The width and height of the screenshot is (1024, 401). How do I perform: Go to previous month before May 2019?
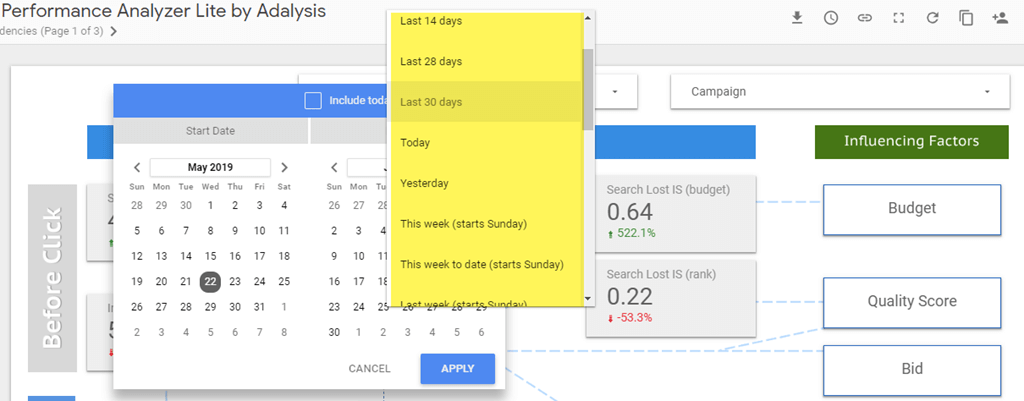coord(137,168)
